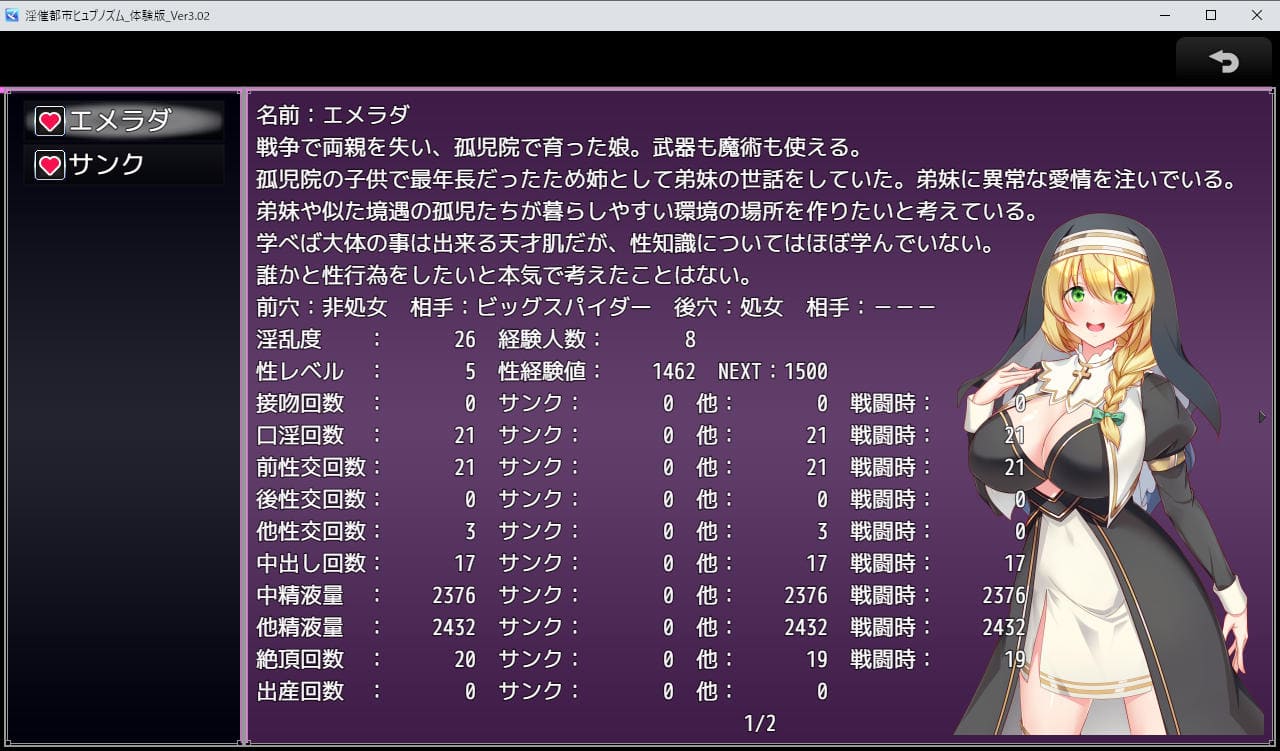Image resolution: width=1280 pixels, height=751 pixels.
Task: Click the first description line about 孤児院で育った娘
Action: click(558, 148)
